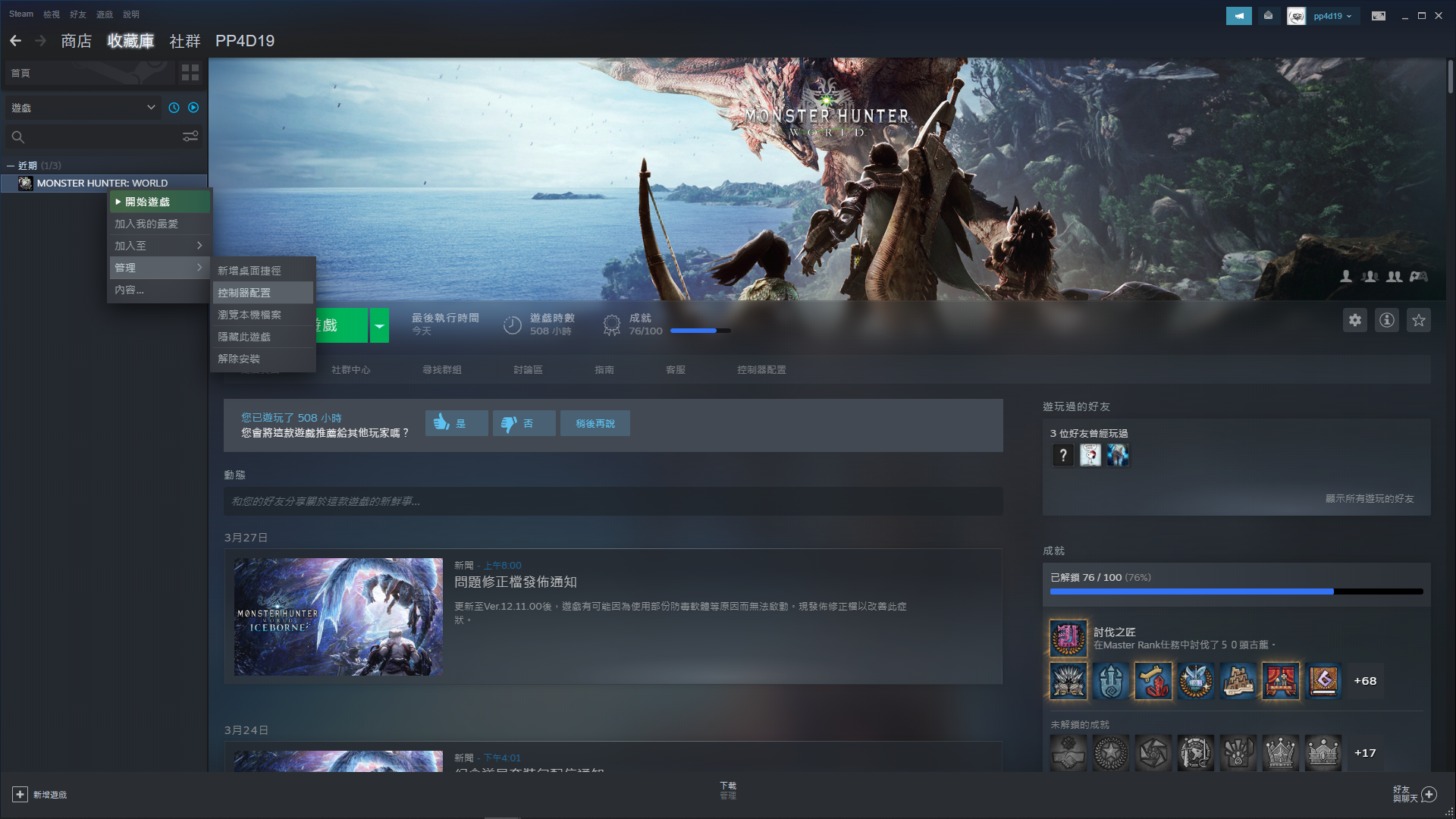The height and width of the screenshot is (819, 1456).
Task: Click the +17 locked achievements button
Action: tap(1365, 753)
